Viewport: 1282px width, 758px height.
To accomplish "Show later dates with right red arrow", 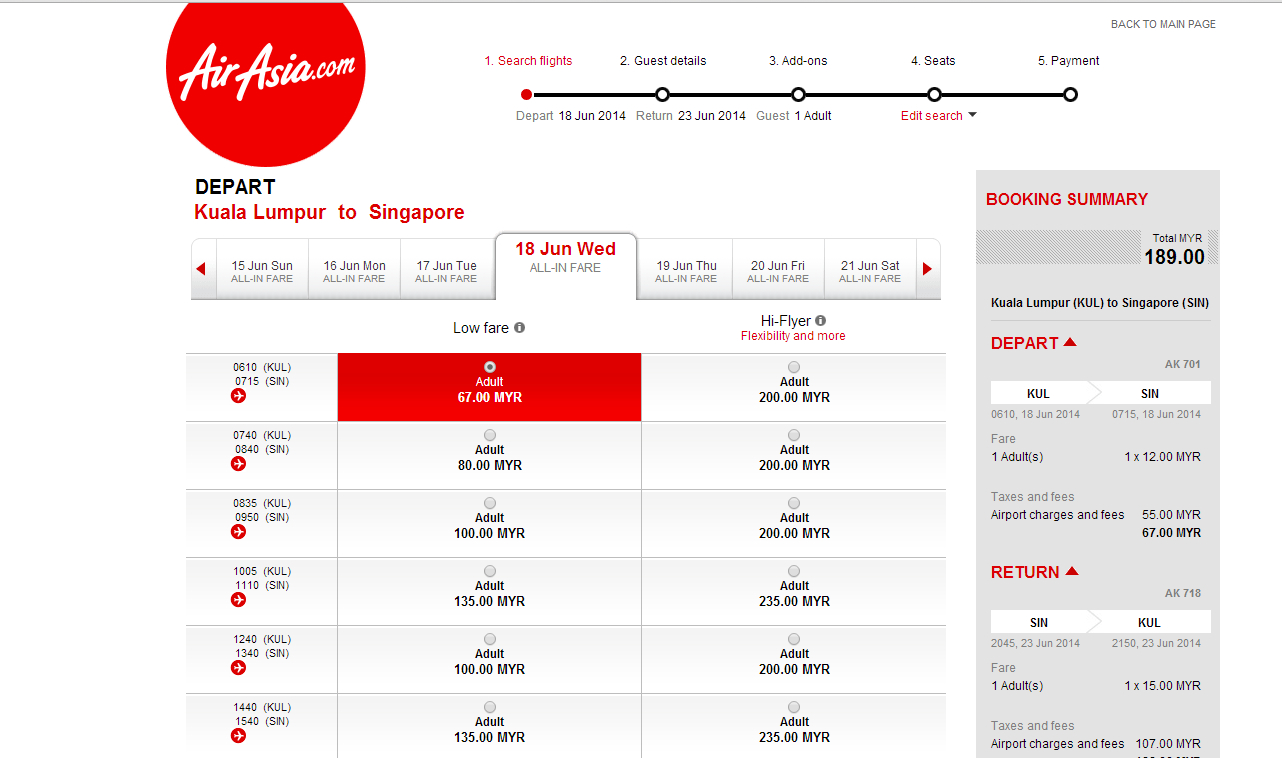I will click(x=927, y=269).
